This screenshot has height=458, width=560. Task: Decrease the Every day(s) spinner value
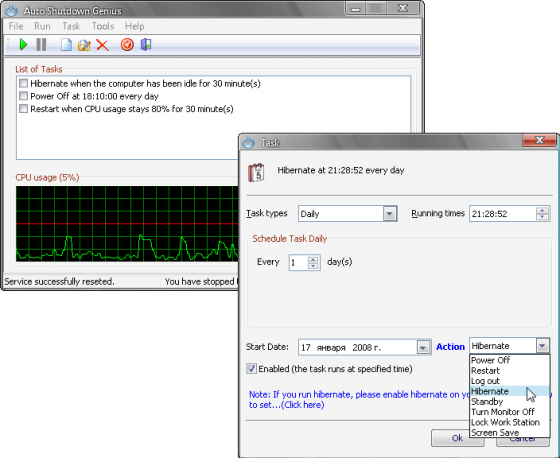point(313,266)
